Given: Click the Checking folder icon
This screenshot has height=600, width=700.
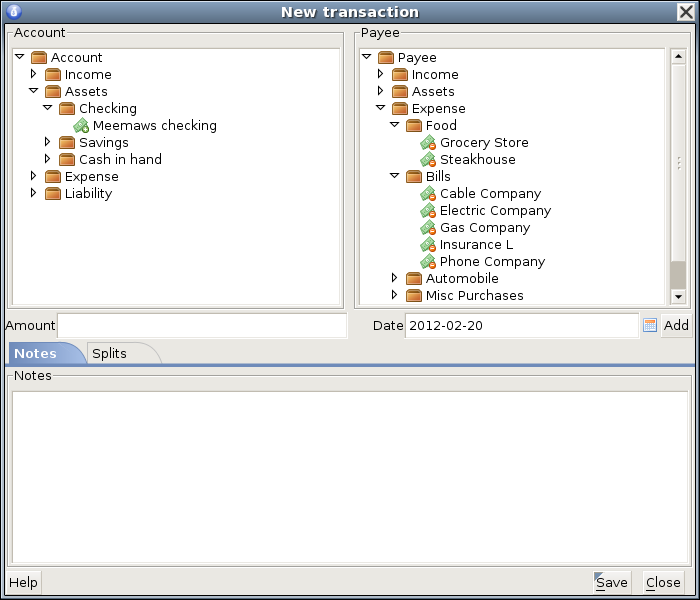Looking at the screenshot, I should (x=67, y=108).
